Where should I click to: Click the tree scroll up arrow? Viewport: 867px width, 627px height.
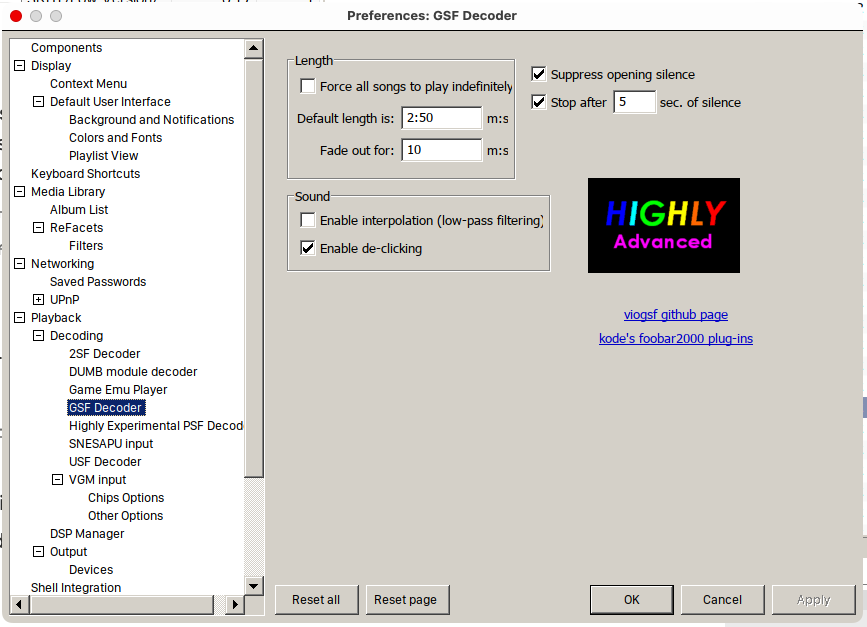point(253,48)
